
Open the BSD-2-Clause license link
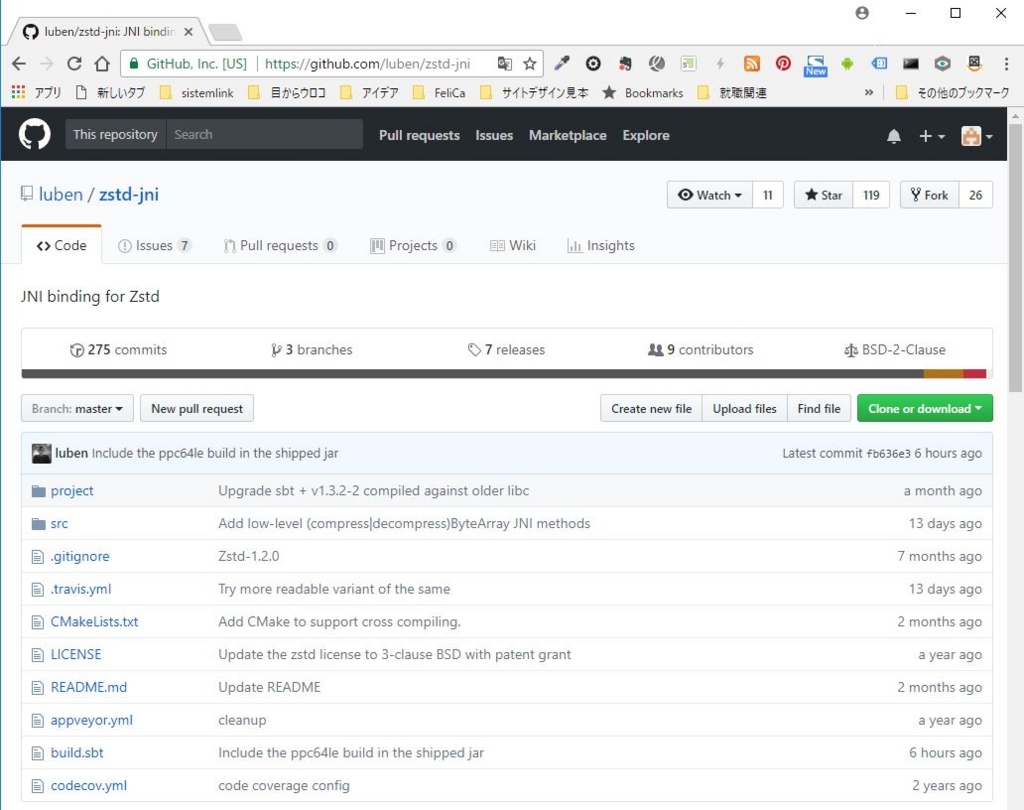895,350
